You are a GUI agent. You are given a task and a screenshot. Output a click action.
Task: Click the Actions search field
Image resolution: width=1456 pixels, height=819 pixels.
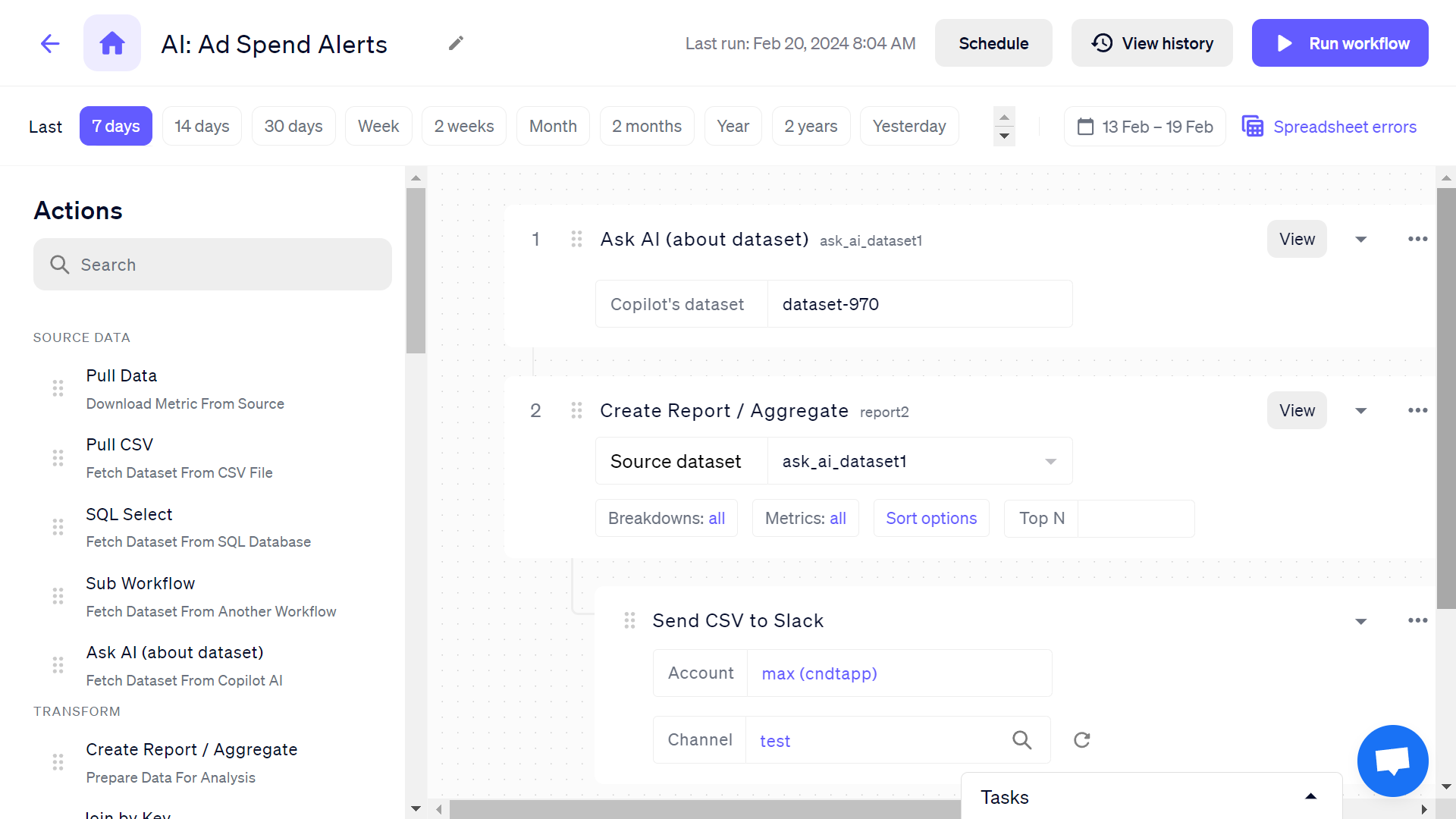tap(212, 265)
